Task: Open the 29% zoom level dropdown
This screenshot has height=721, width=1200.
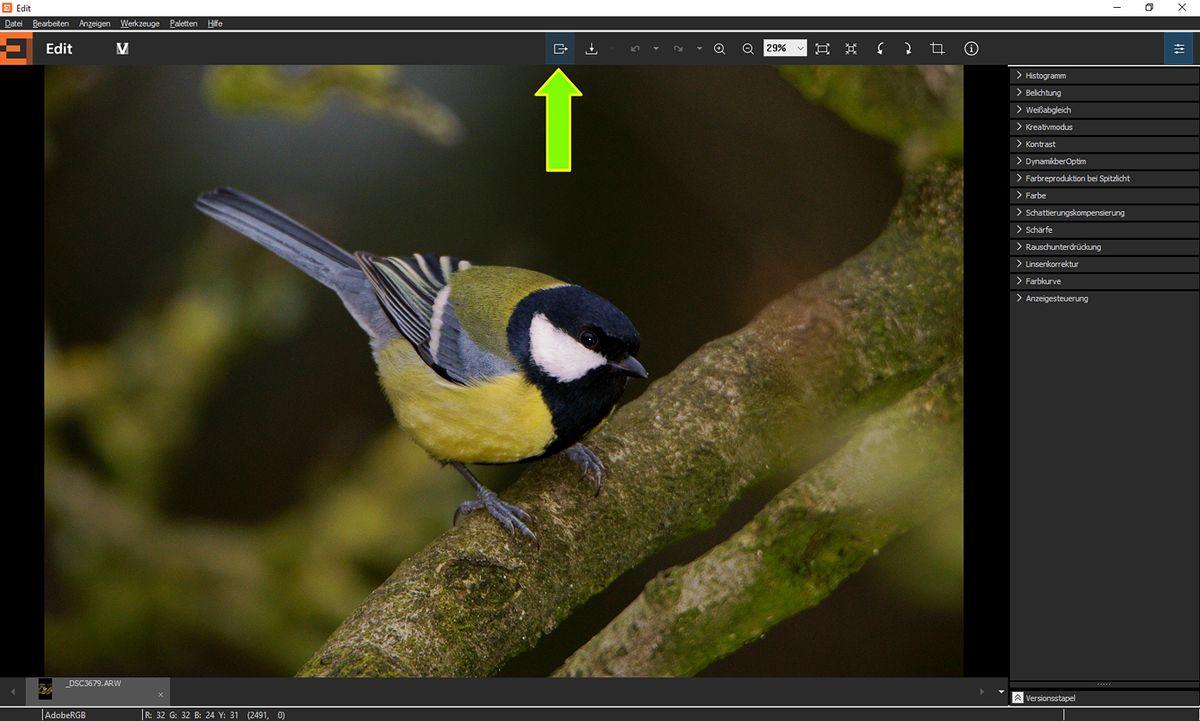Action: (x=800, y=49)
